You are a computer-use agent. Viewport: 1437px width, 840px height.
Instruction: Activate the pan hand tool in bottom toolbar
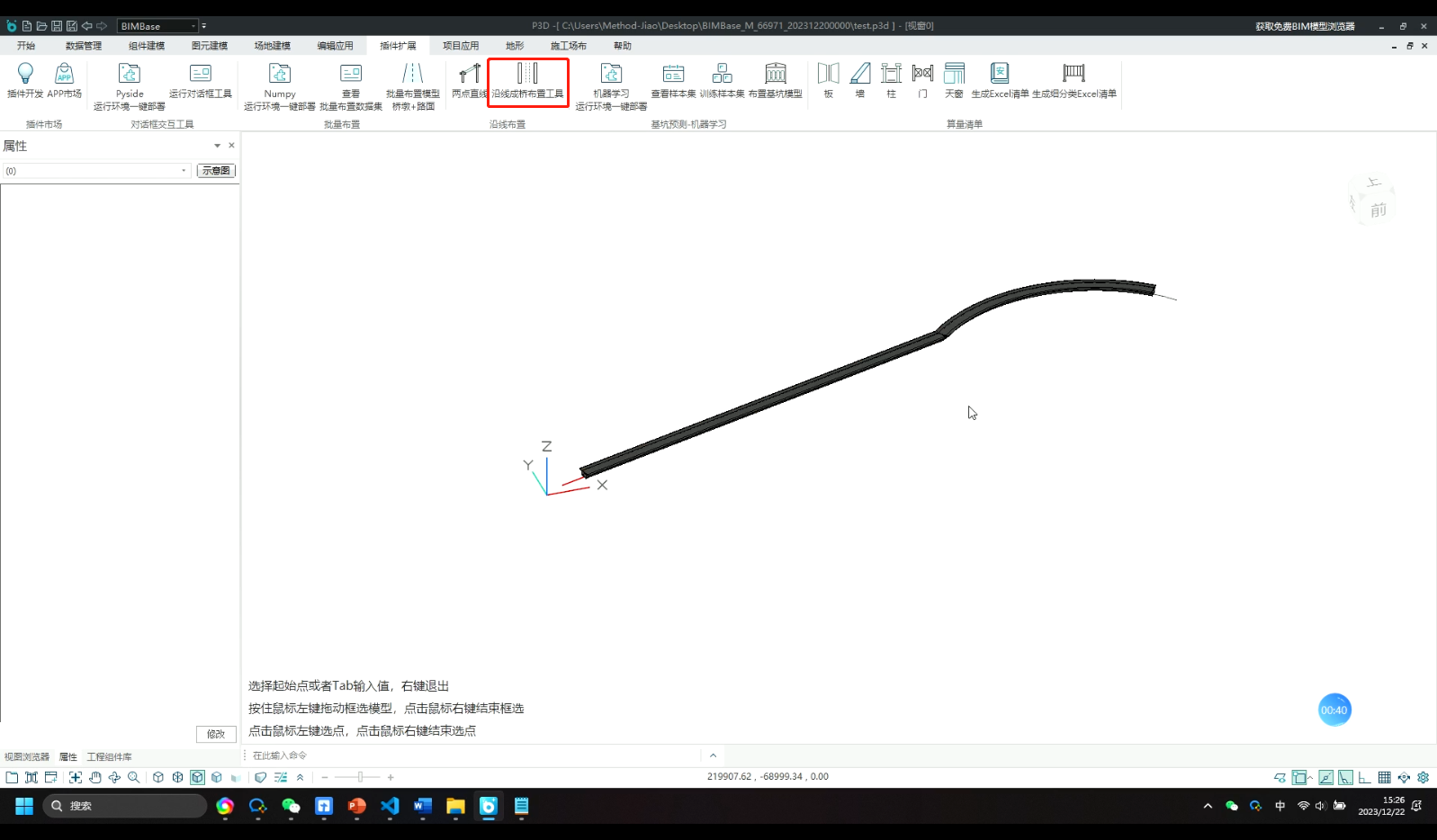tap(94, 777)
